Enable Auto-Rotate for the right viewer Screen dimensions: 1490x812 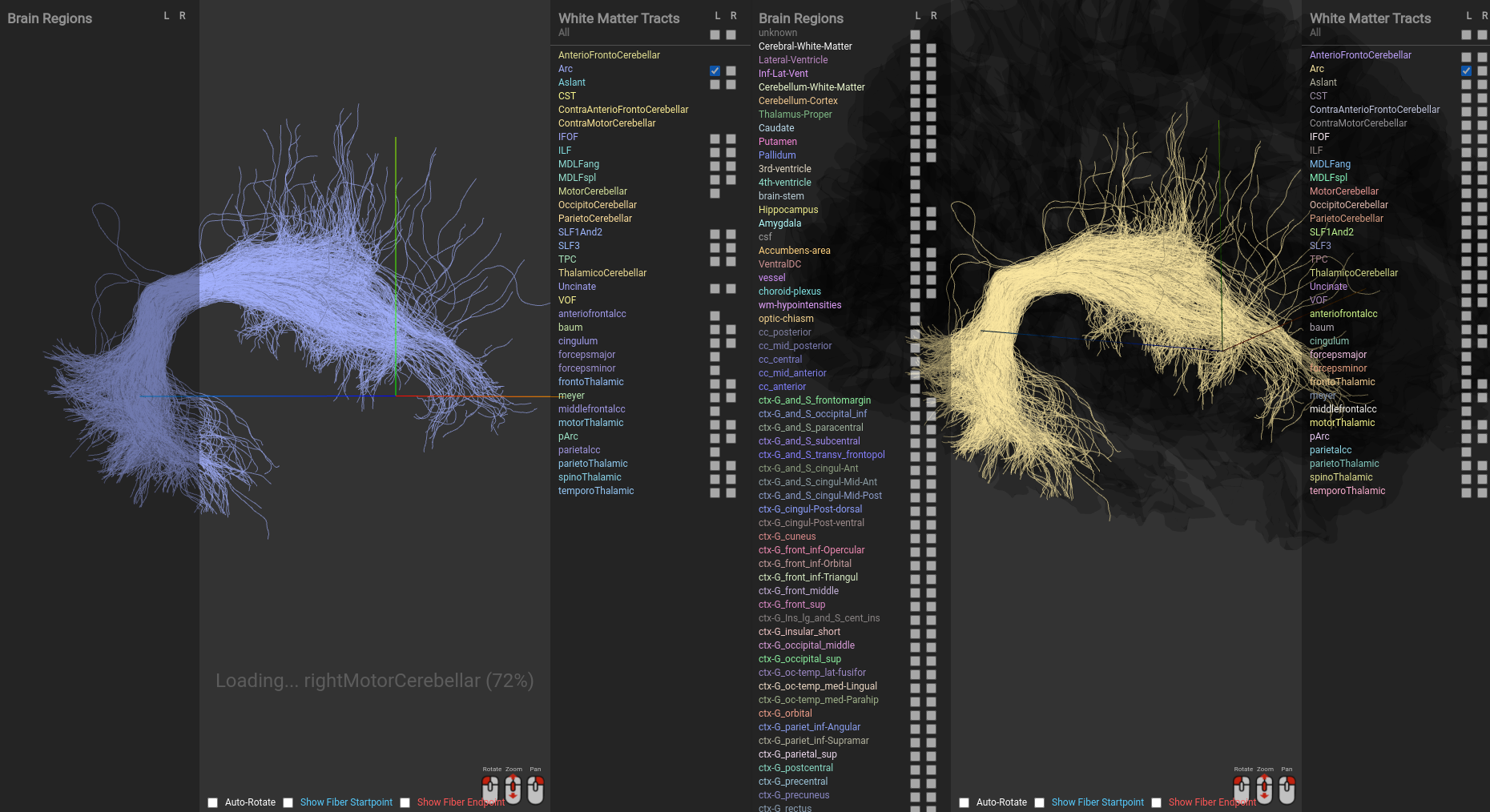pos(964,802)
